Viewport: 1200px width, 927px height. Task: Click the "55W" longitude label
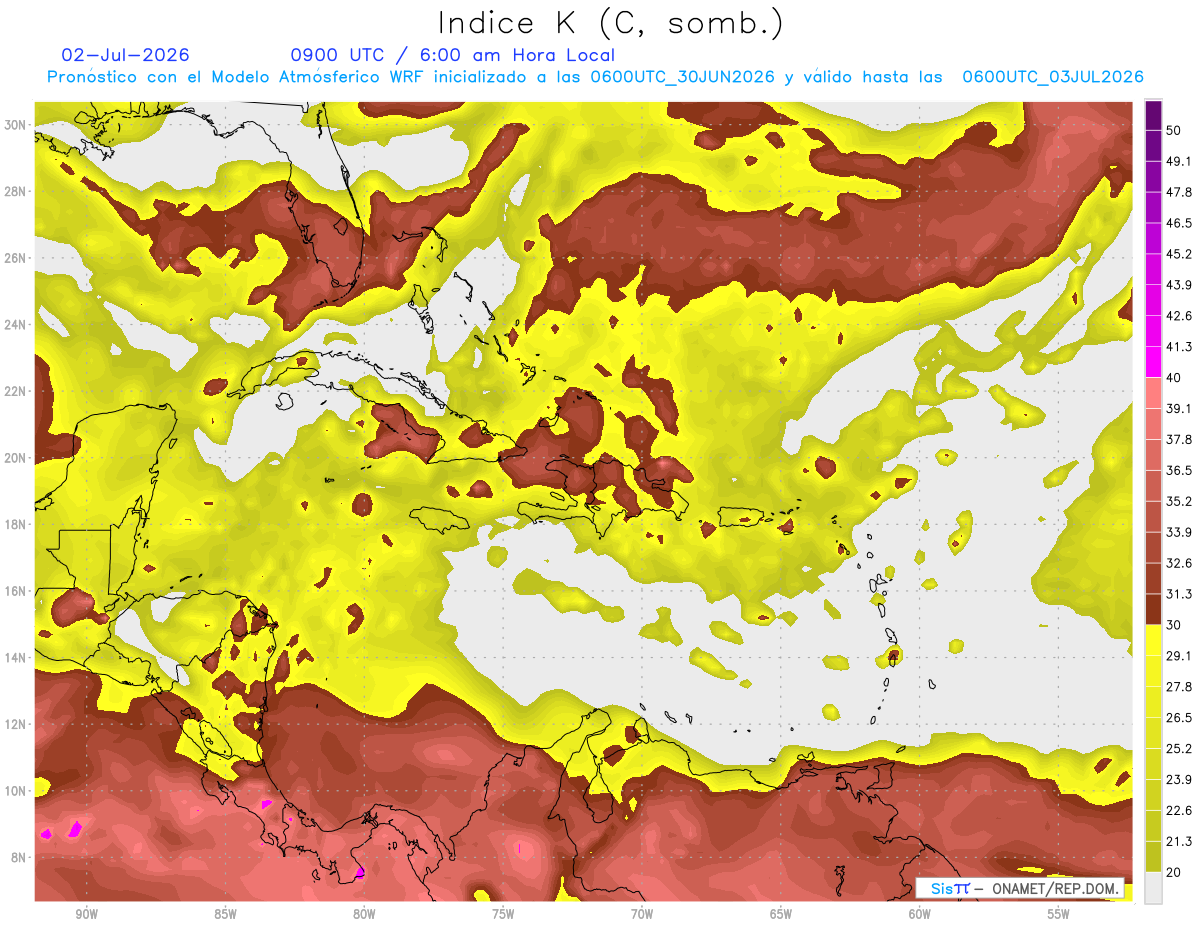tap(1059, 915)
